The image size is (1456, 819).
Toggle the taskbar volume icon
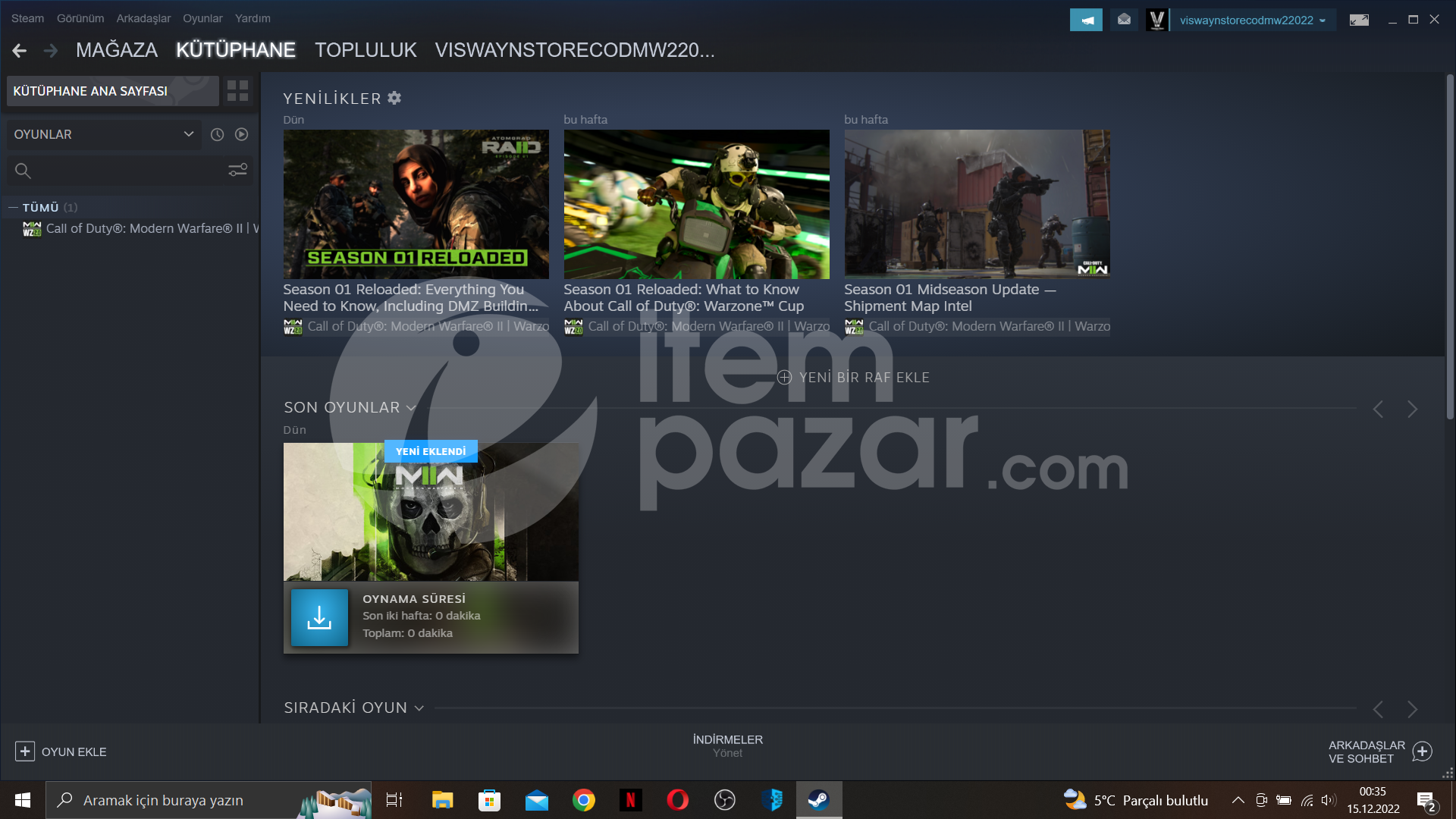1329,800
